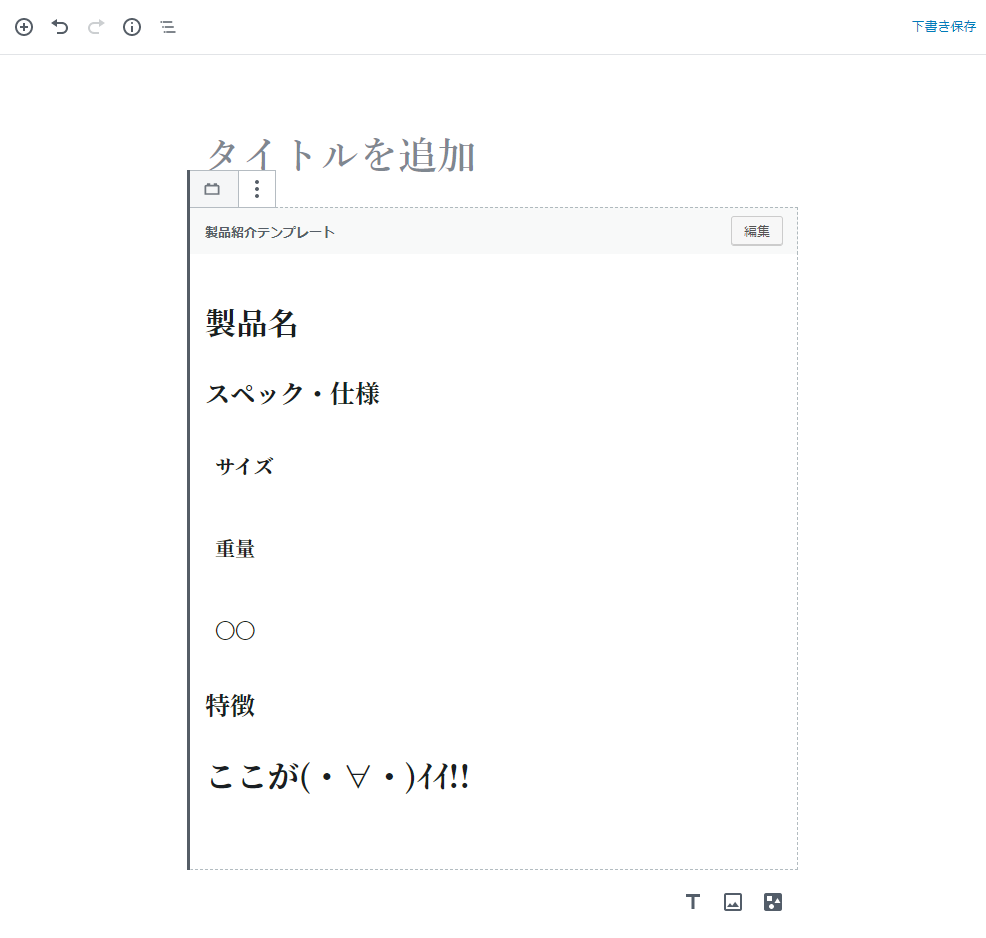Select the 製品紹介テンプレート block title
The width and height of the screenshot is (986, 938).
pyautogui.click(x=270, y=232)
